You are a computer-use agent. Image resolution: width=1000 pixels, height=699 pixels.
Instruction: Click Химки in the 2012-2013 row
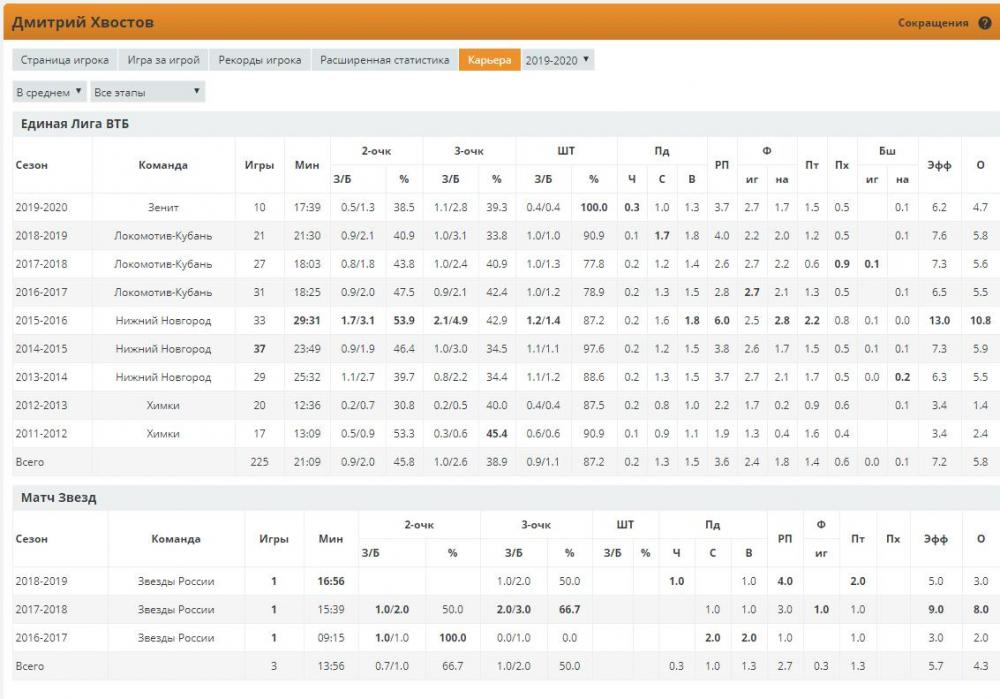tap(163, 406)
